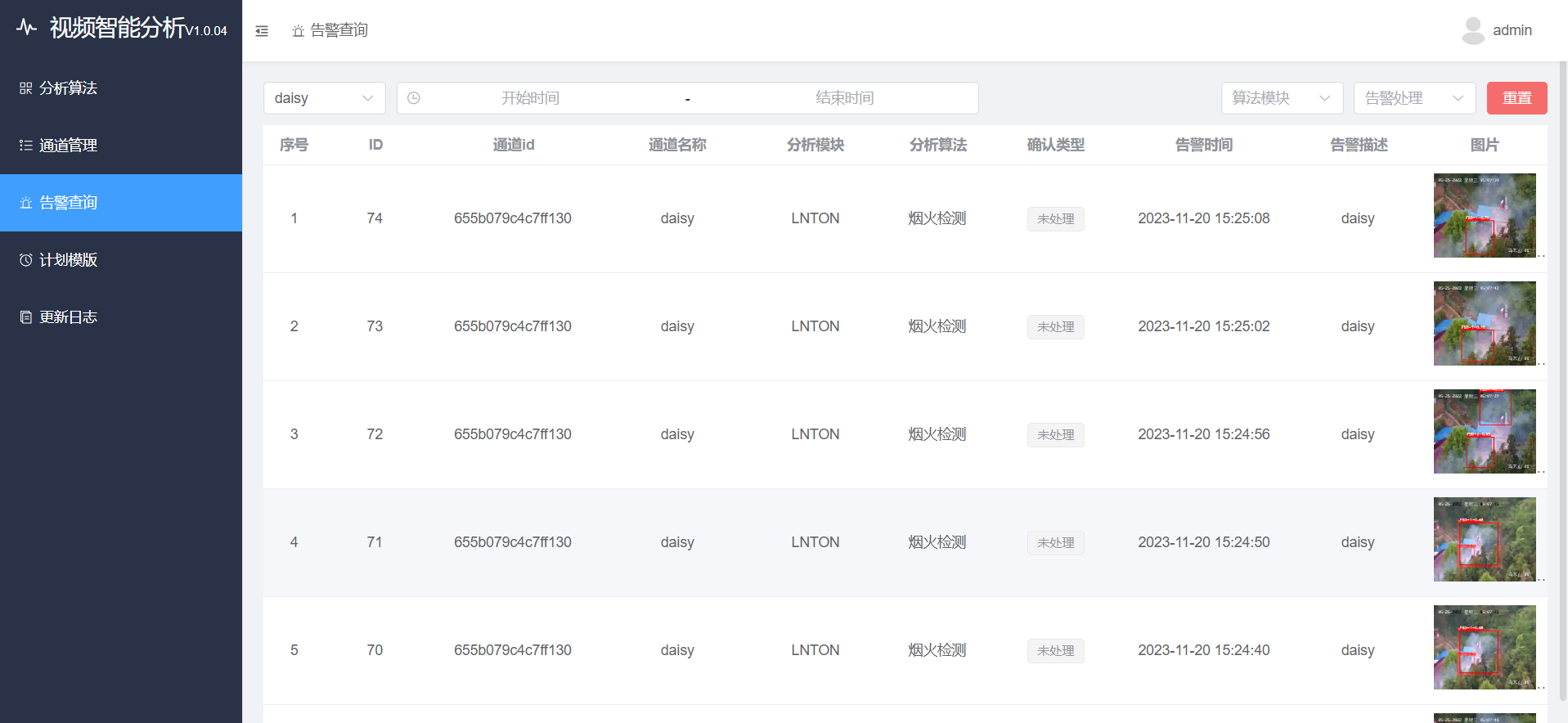Click the alarm icon beside breadcrumb 告警查询
The image size is (1568, 723).
coord(299,31)
